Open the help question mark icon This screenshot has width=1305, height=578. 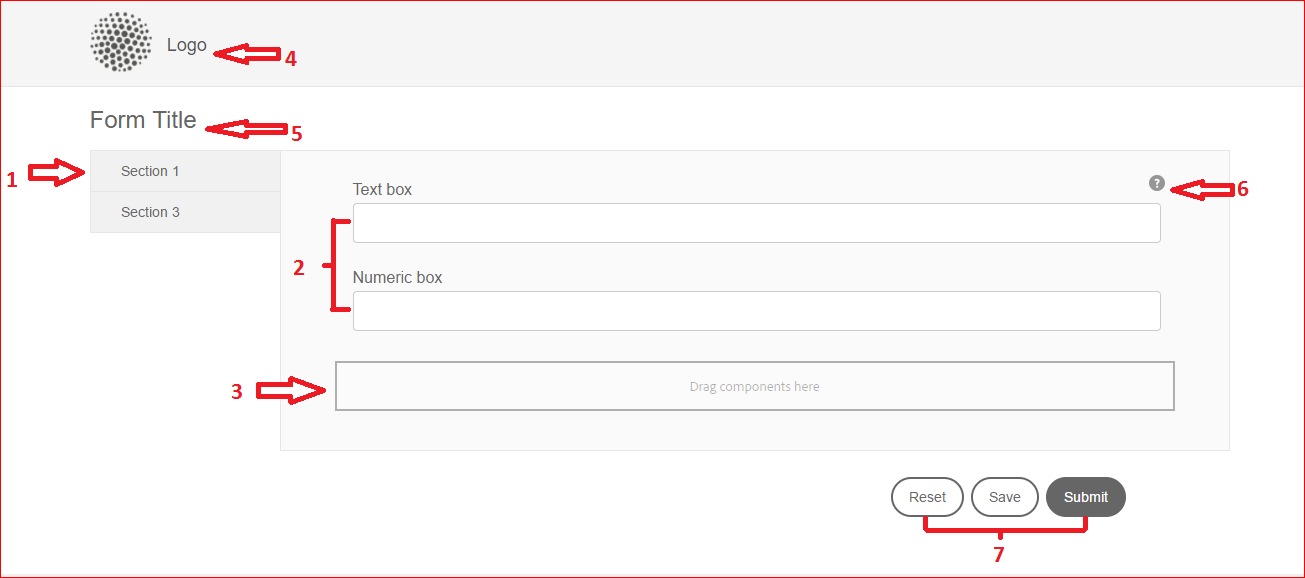tap(1157, 183)
